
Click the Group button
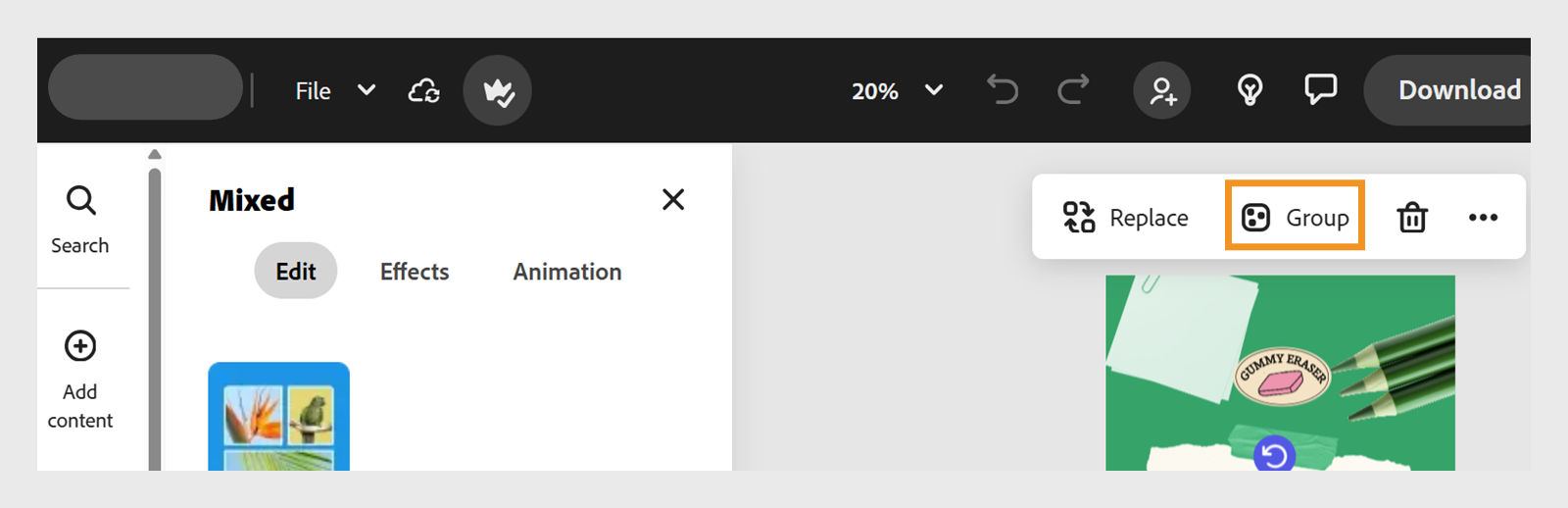click(x=1295, y=217)
